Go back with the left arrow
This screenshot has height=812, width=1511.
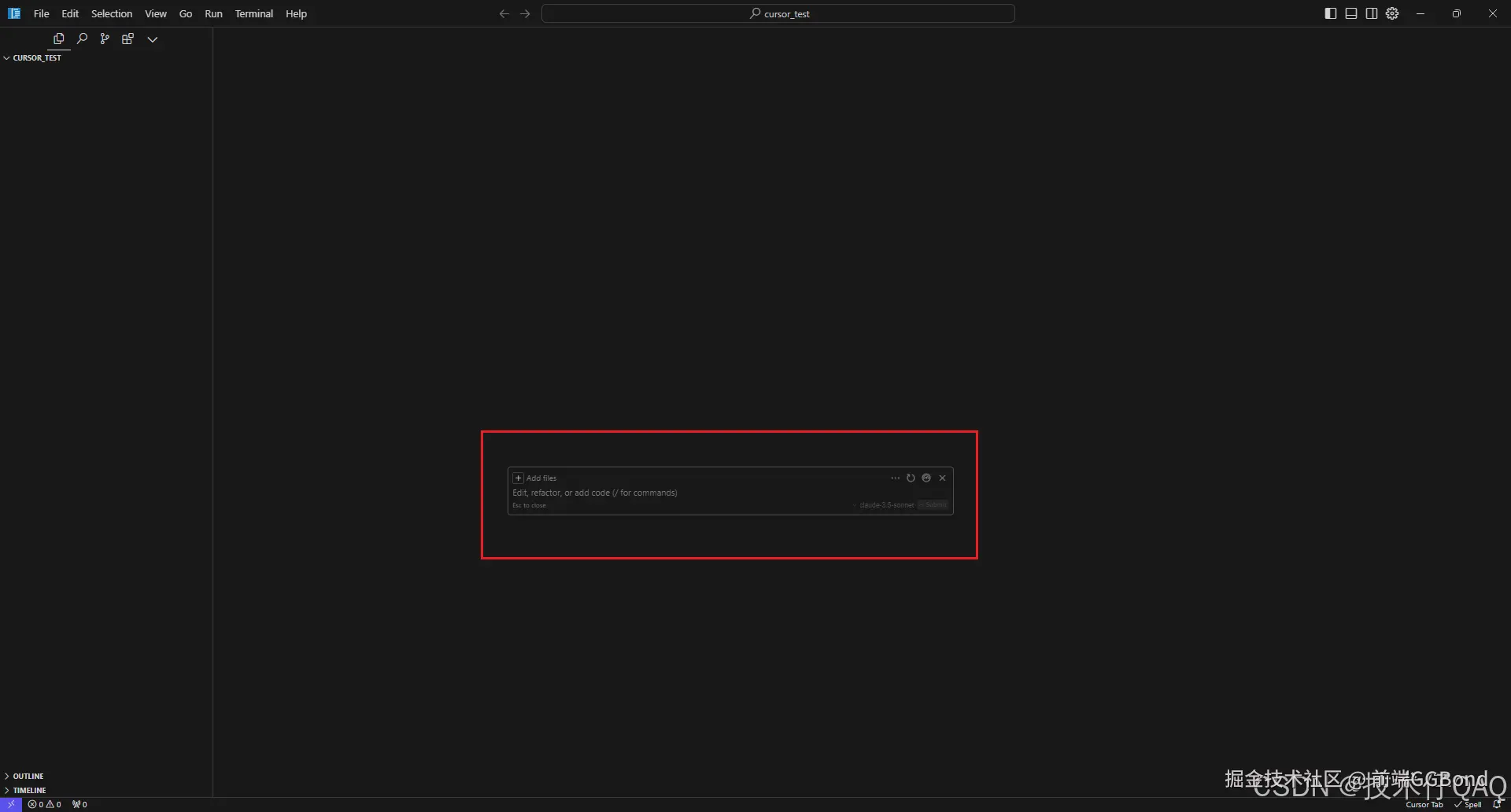coord(504,13)
